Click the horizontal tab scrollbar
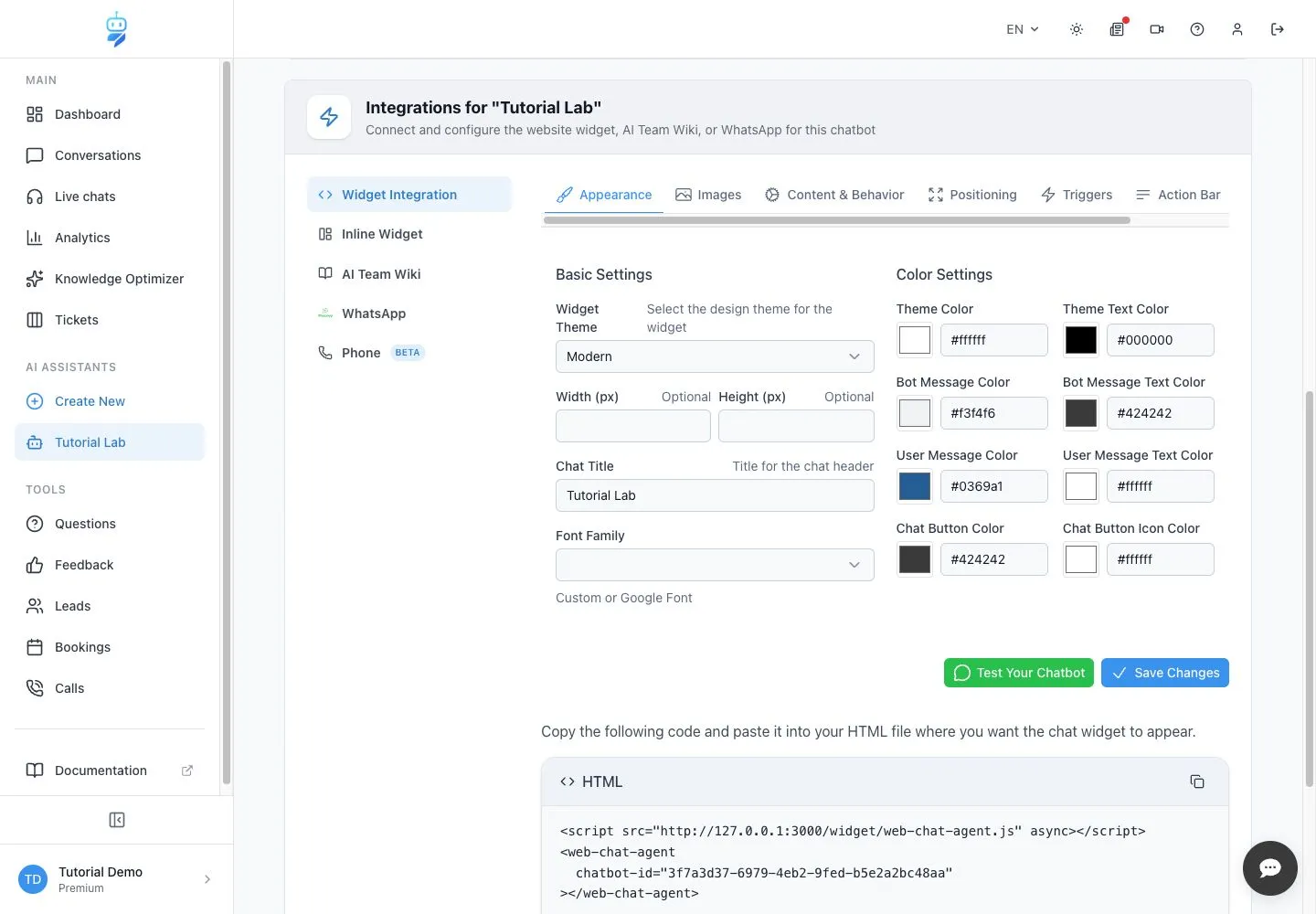 (x=837, y=220)
